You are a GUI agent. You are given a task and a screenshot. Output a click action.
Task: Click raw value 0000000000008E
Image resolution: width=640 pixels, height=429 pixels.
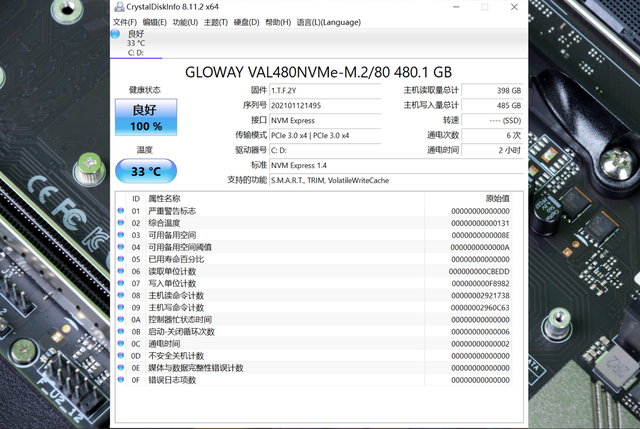pos(480,235)
